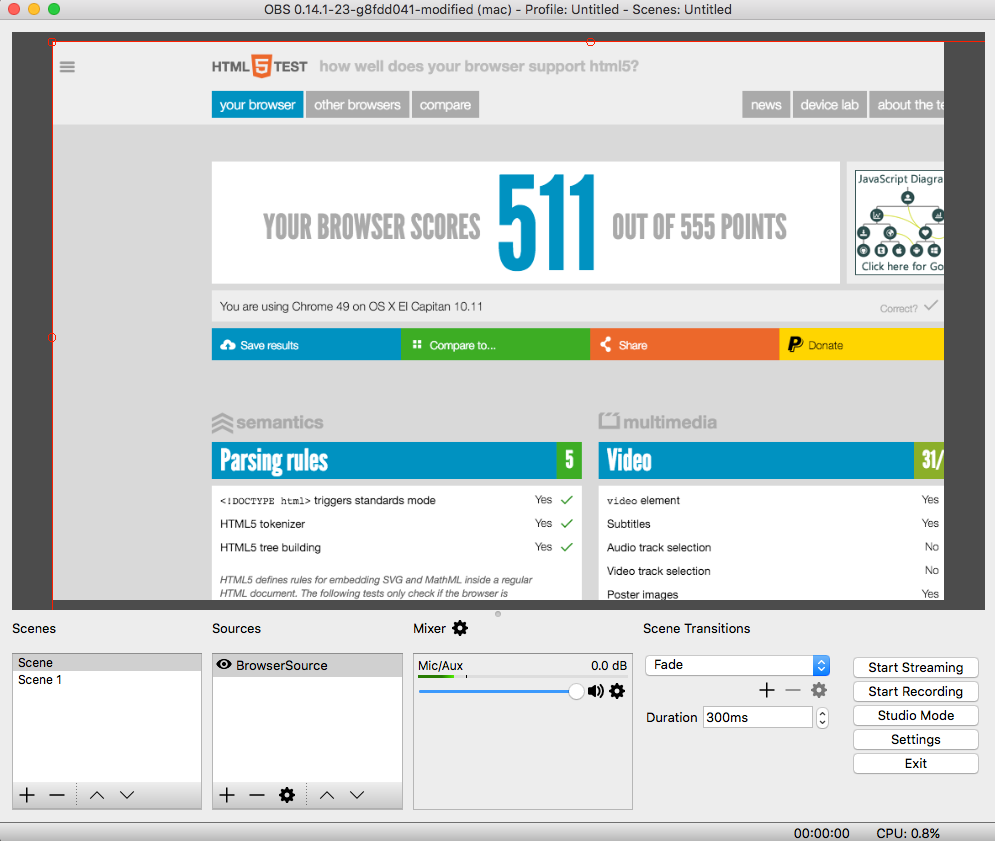Click orange 'Share' button in preview

(684, 345)
